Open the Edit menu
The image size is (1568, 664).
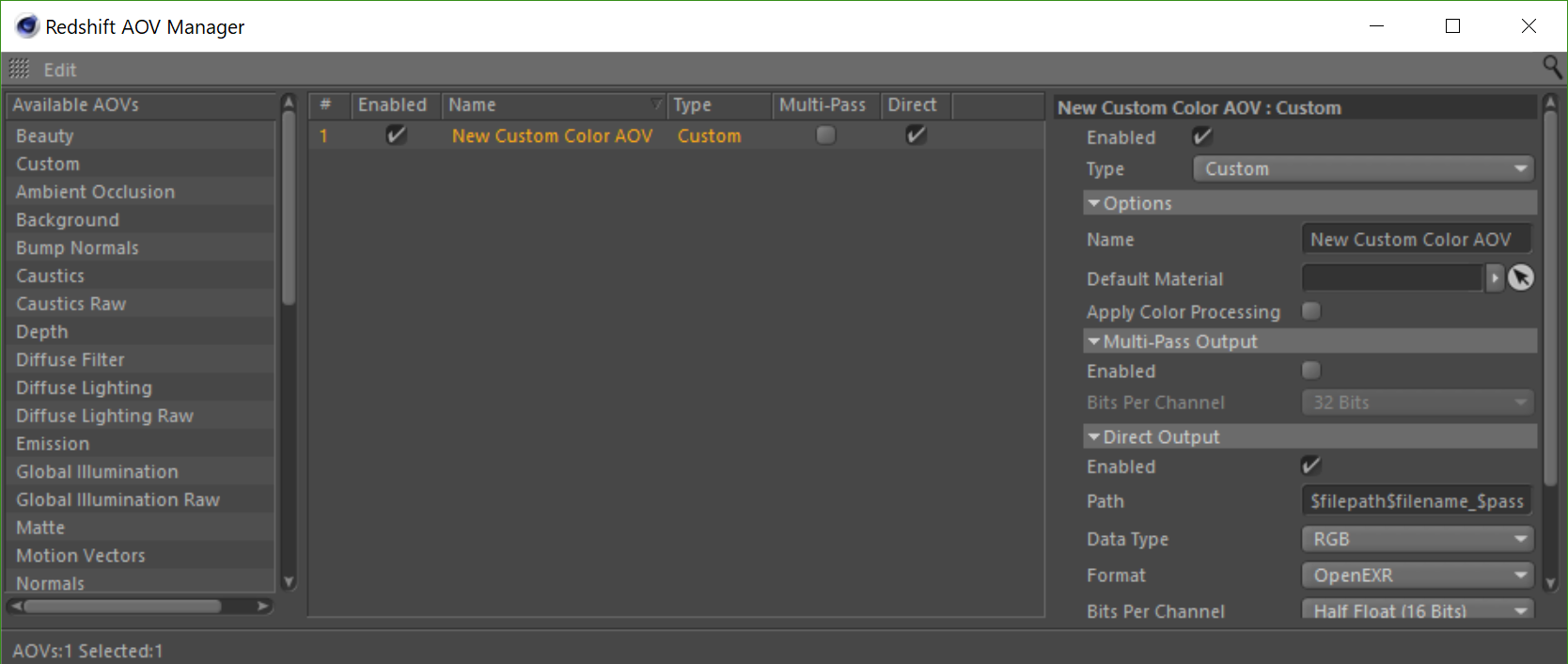(60, 70)
